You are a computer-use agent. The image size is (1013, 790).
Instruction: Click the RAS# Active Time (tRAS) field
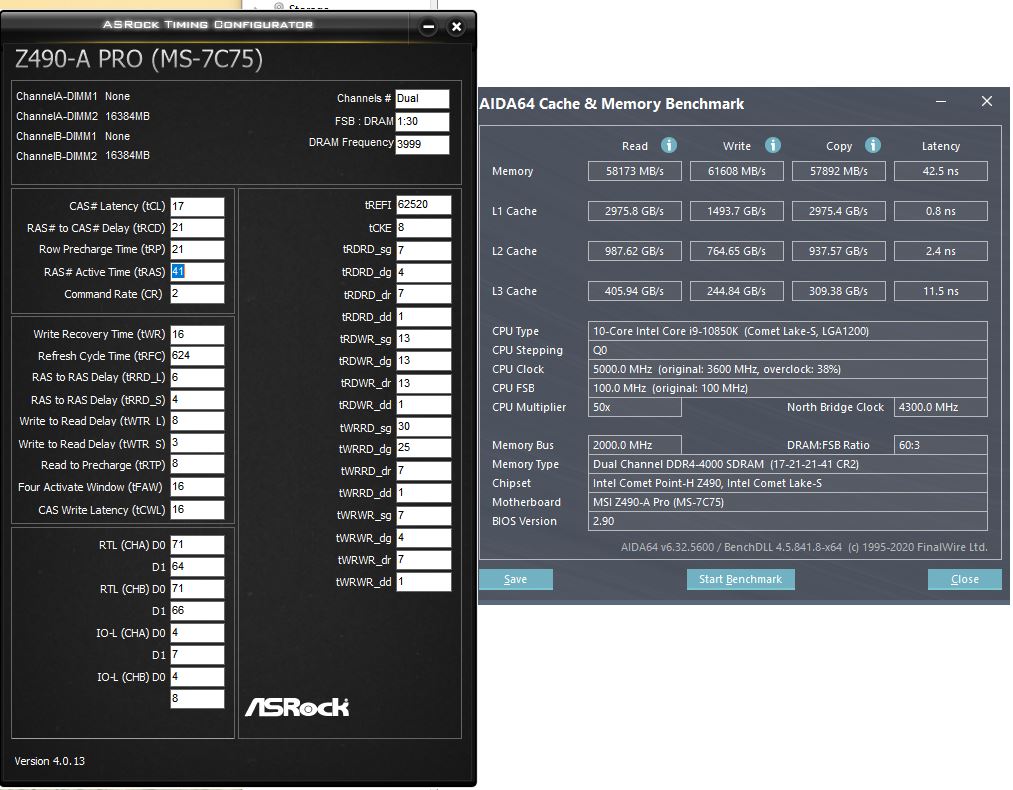(x=197, y=272)
